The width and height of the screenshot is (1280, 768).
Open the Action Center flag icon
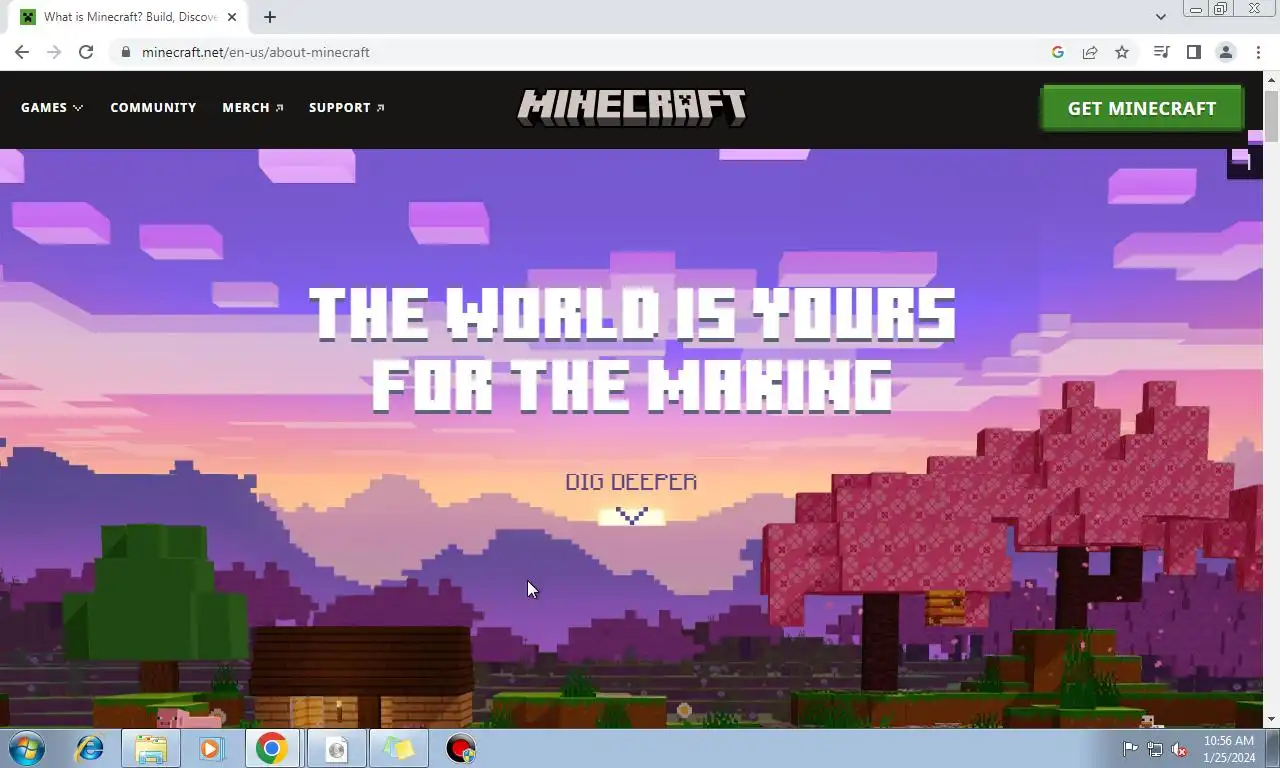1130,749
